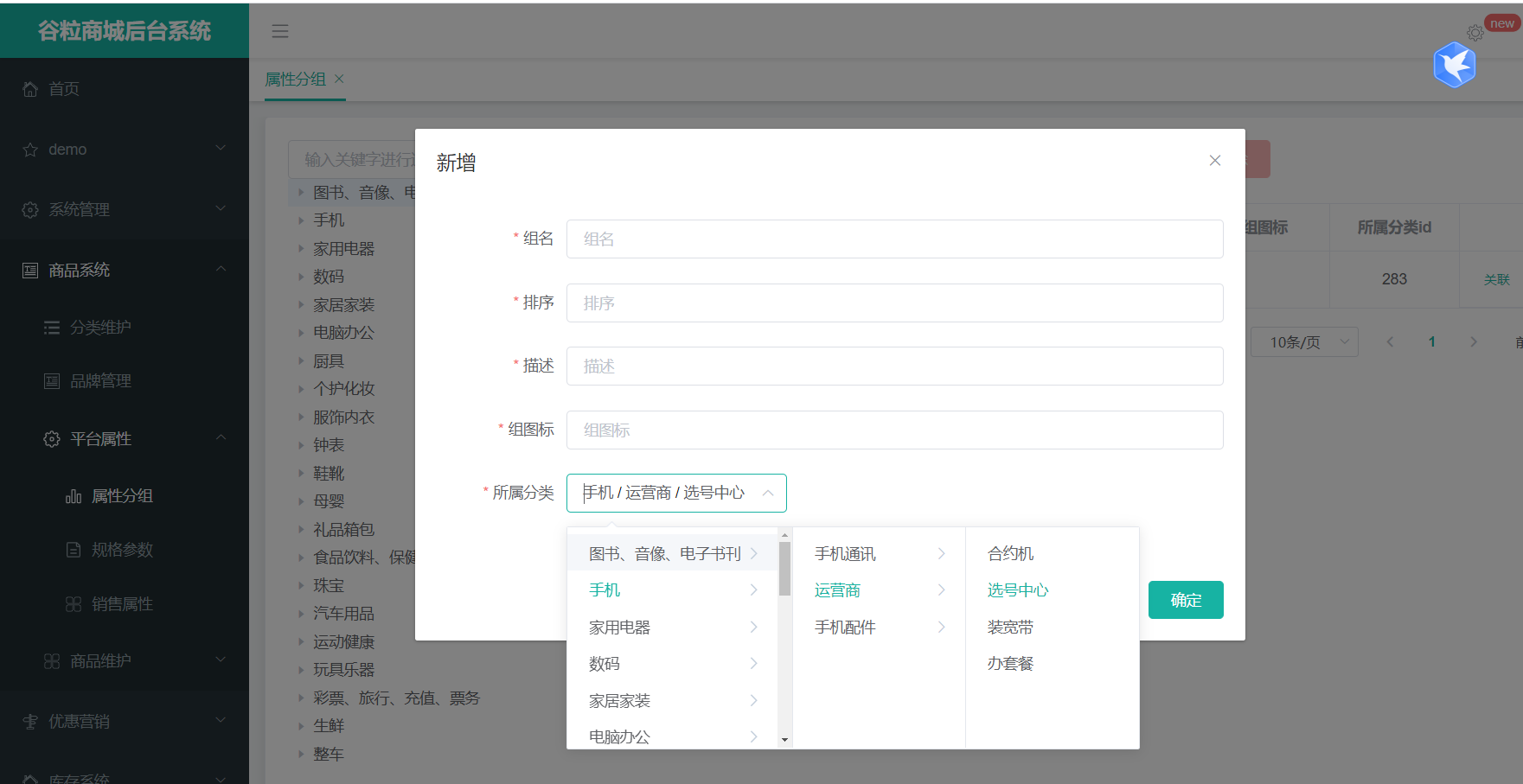
Task: Click the gear icon beside 系统管理
Action: point(30,210)
